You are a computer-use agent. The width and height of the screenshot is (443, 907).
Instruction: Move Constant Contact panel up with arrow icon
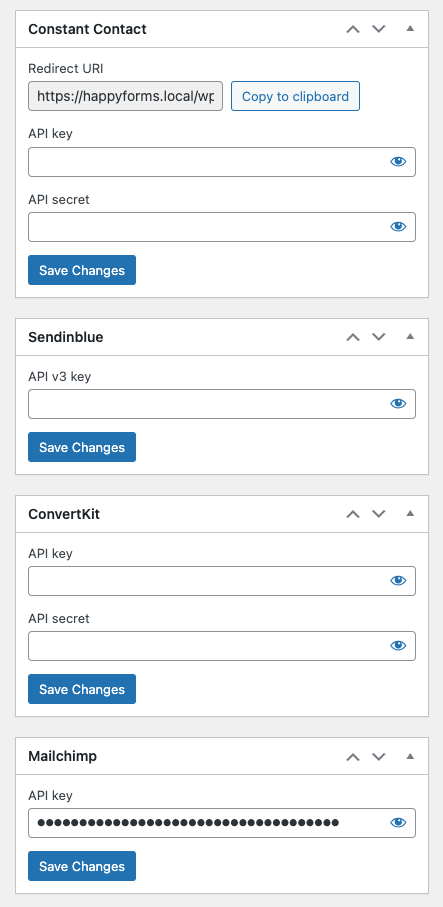353,29
